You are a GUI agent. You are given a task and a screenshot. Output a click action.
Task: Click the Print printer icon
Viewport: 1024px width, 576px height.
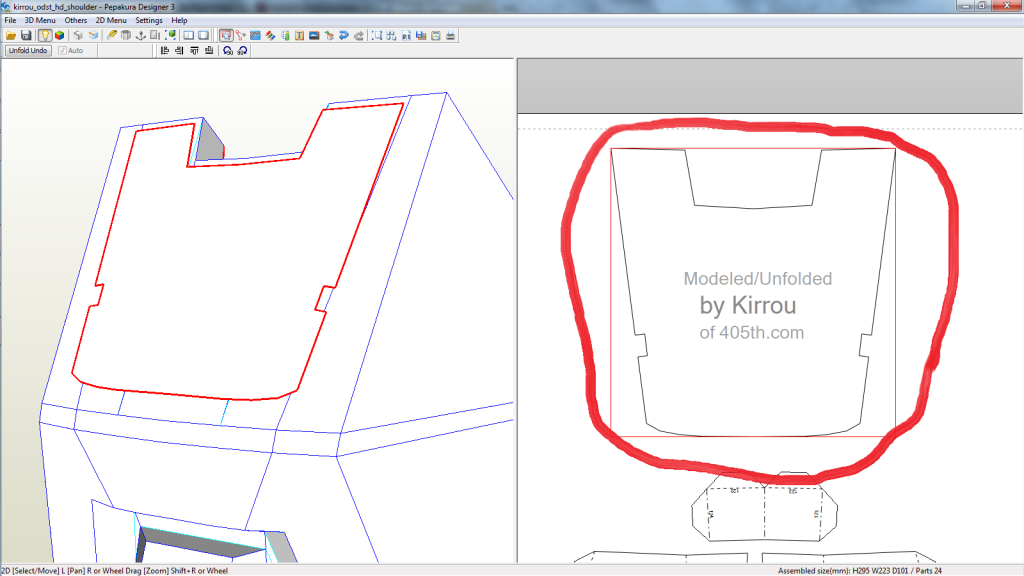tap(451, 35)
